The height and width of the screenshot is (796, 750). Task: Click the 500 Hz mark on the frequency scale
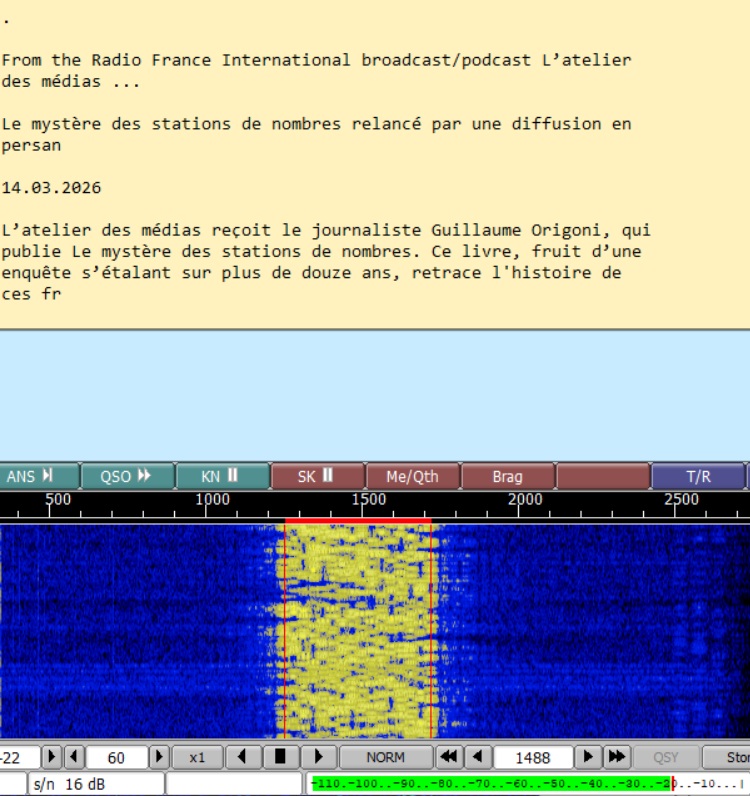[x=58, y=500]
